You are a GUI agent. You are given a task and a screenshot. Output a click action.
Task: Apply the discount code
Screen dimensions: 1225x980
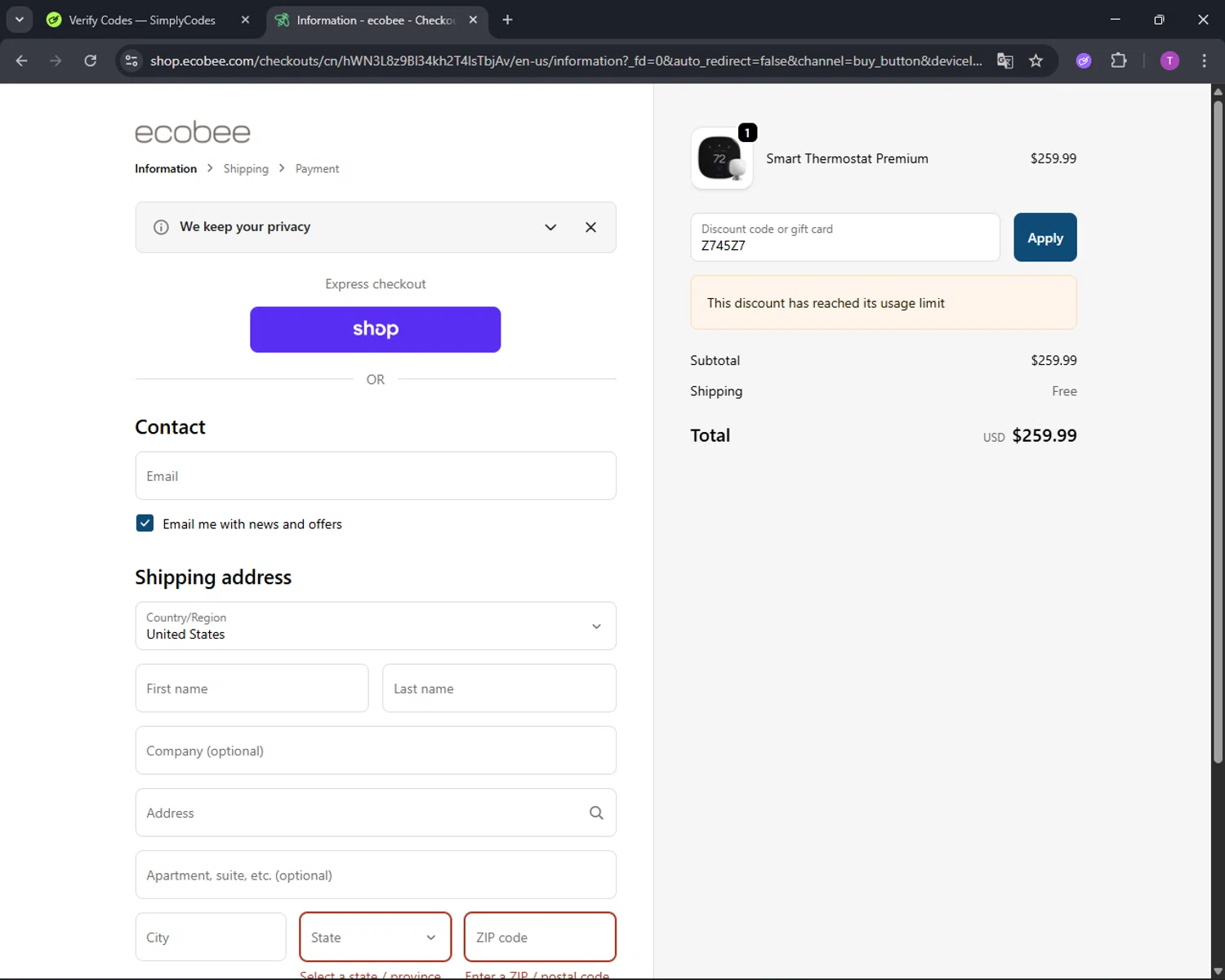pos(1045,238)
